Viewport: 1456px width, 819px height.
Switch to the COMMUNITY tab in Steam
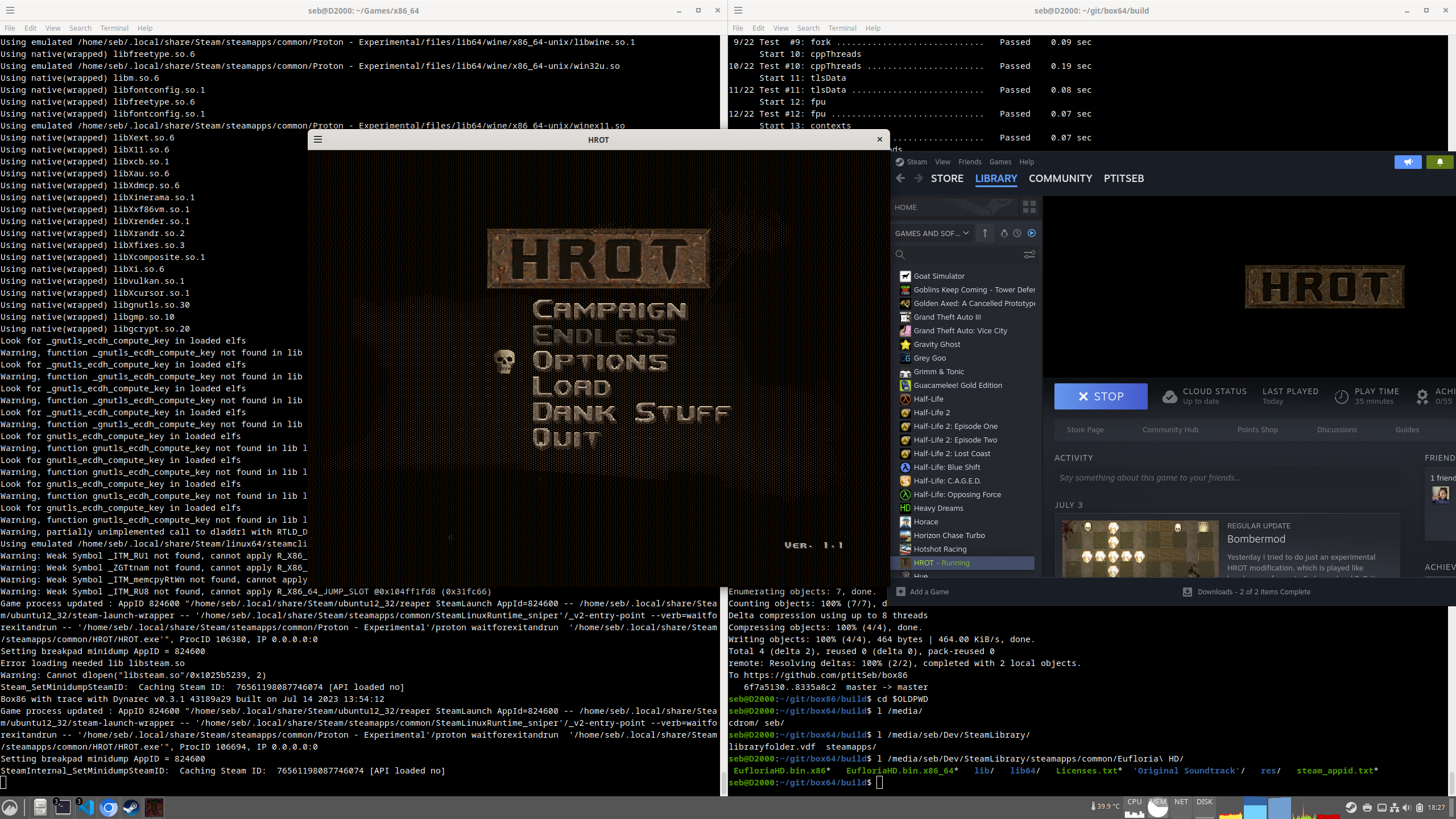point(1060,178)
